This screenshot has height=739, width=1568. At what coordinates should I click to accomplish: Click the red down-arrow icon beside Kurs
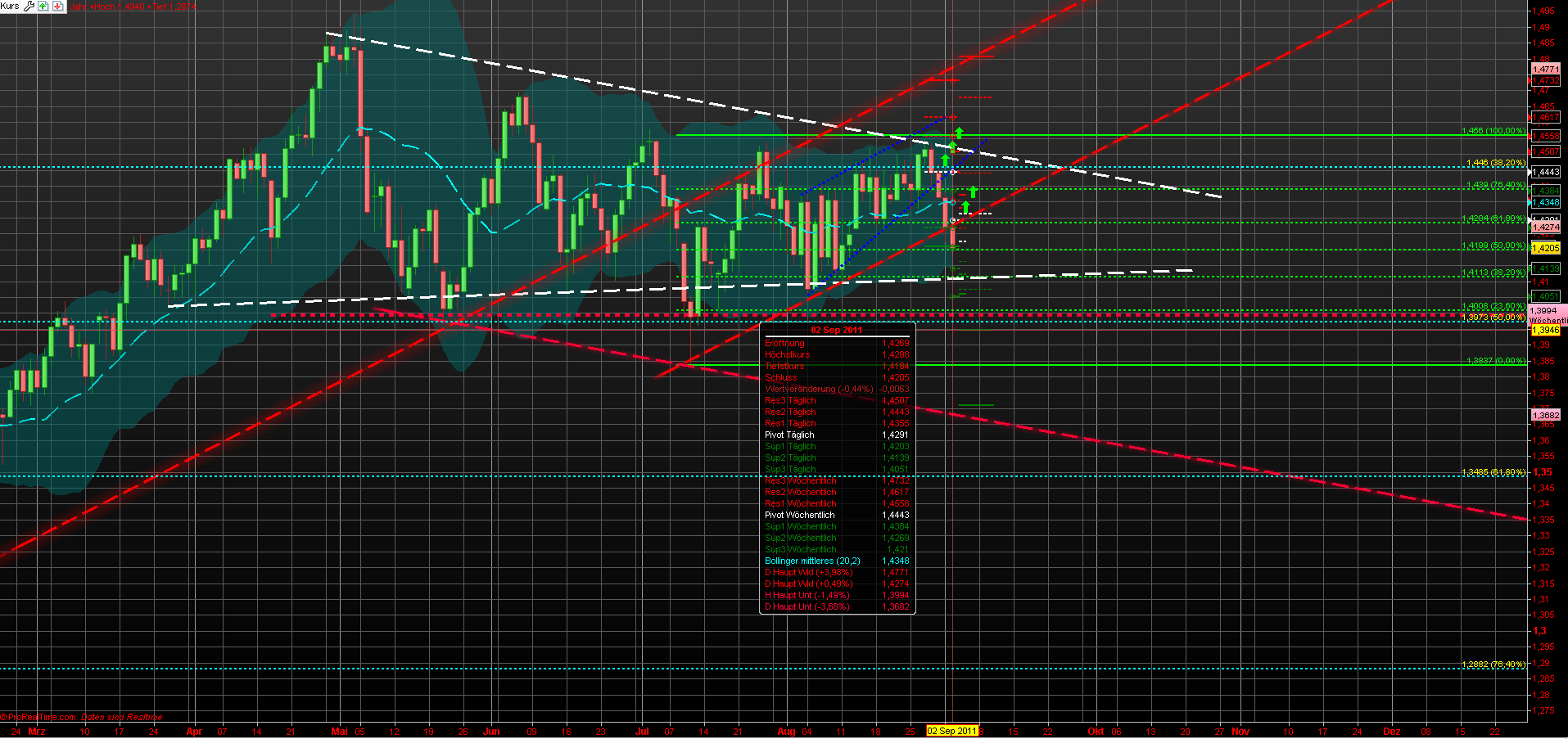(57, 7)
